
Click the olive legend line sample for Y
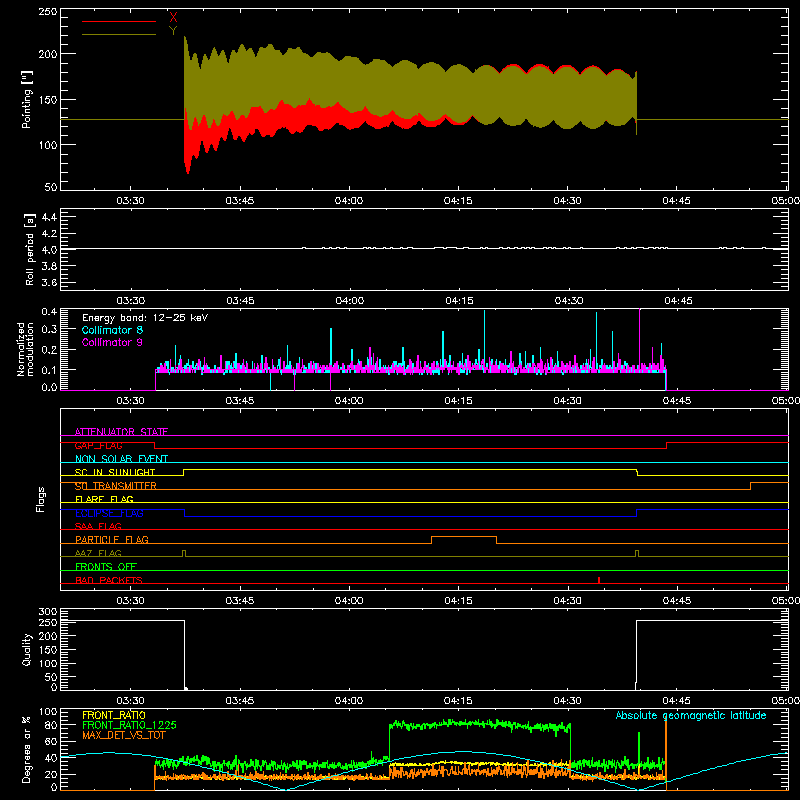119,34
